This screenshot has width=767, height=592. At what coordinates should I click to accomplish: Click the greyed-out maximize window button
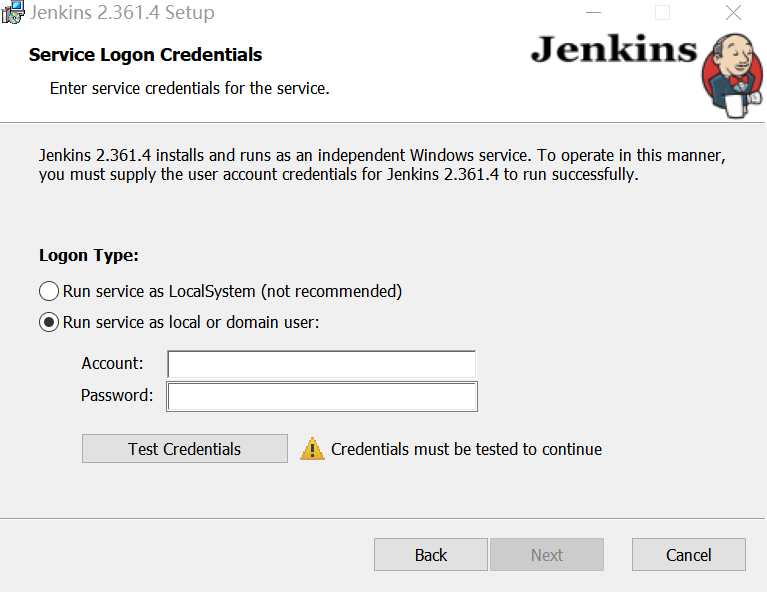coord(662,13)
